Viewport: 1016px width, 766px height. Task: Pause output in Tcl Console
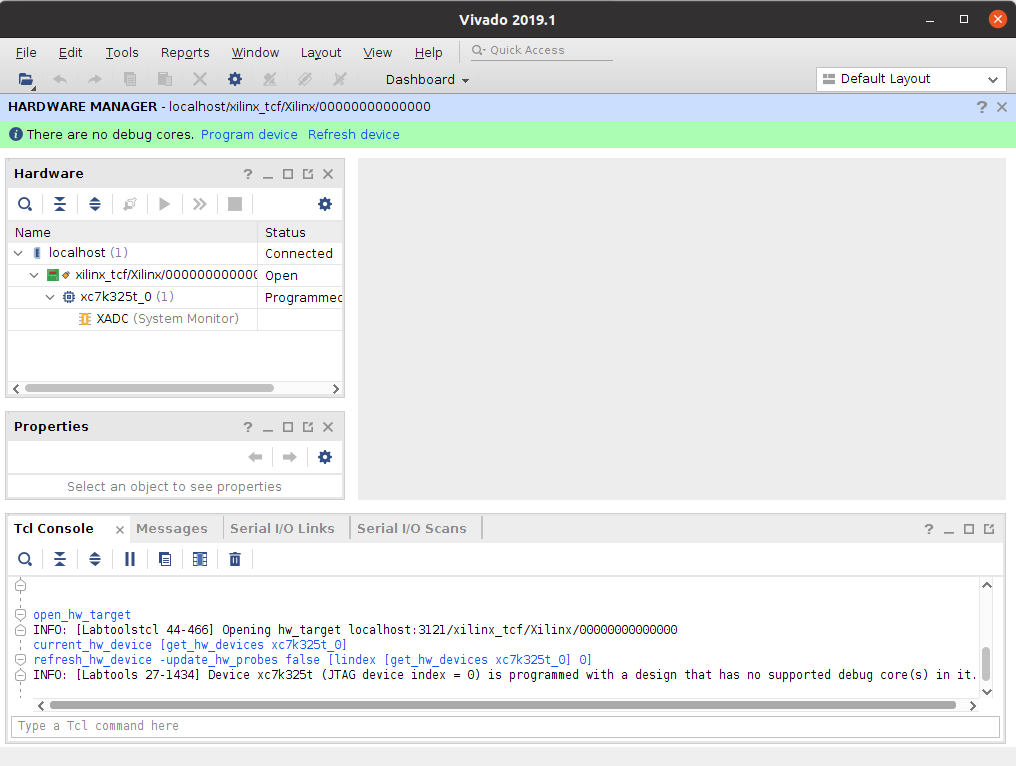[x=130, y=559]
